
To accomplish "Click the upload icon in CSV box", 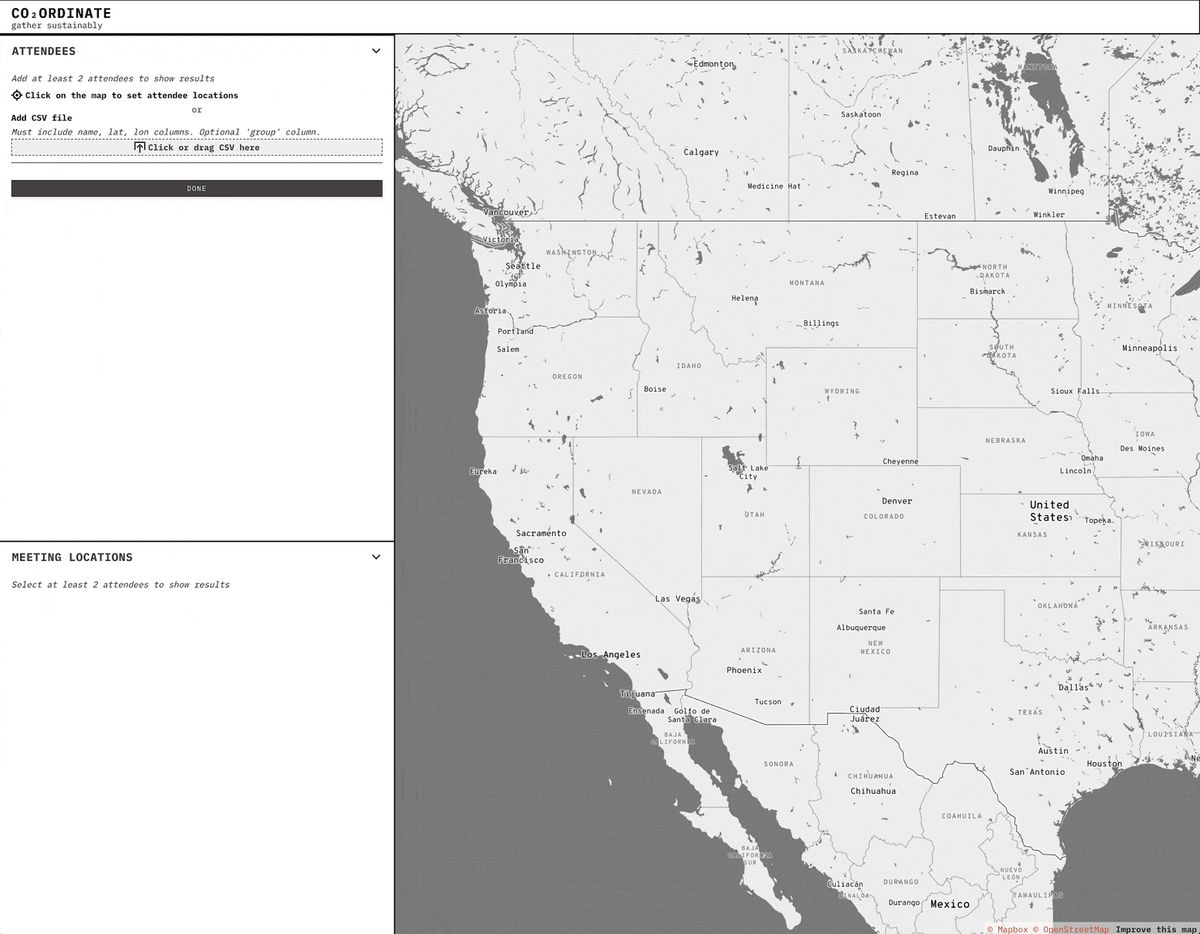I will 140,148.
